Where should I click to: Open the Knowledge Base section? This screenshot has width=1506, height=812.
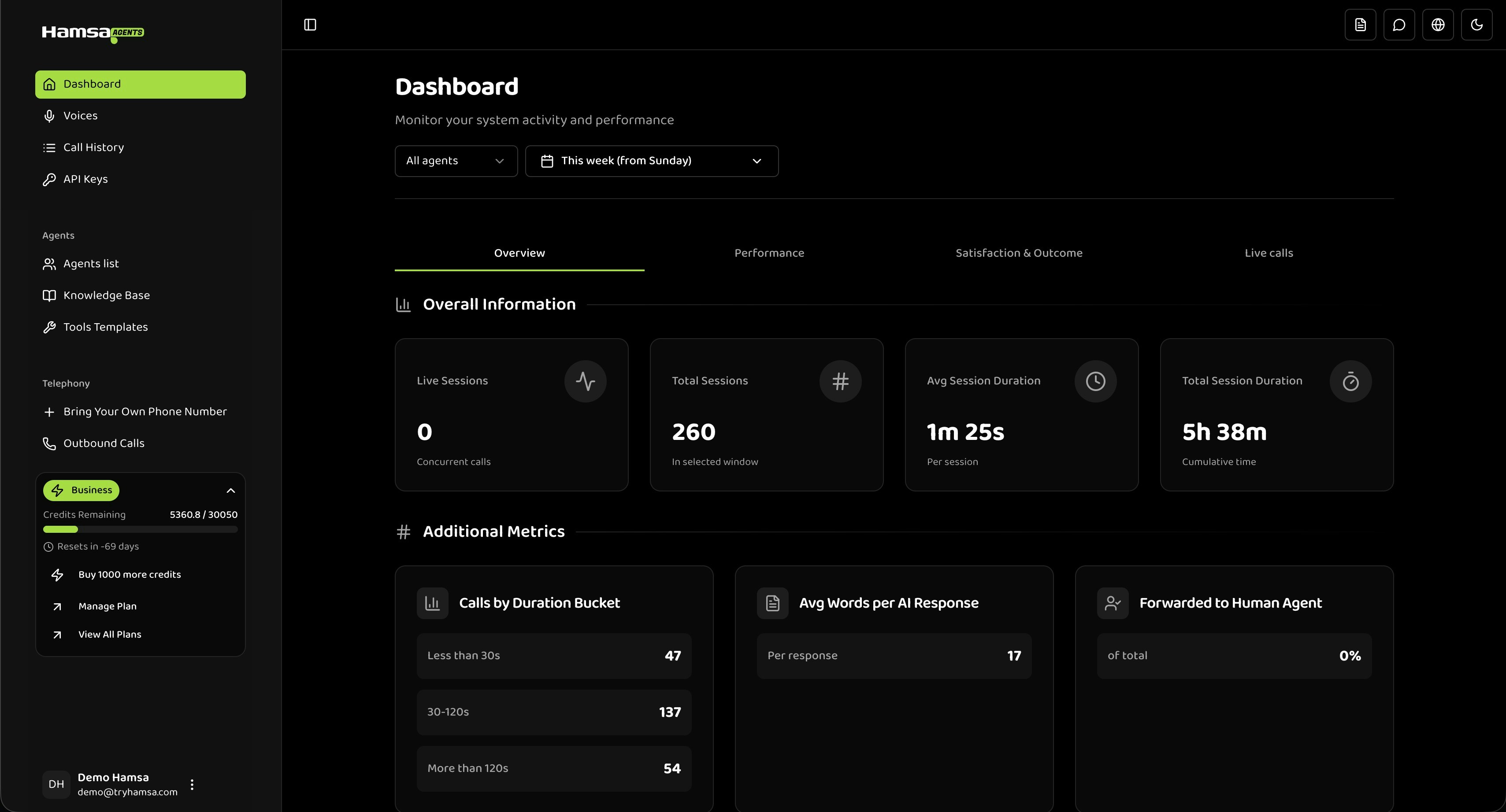[x=106, y=295]
